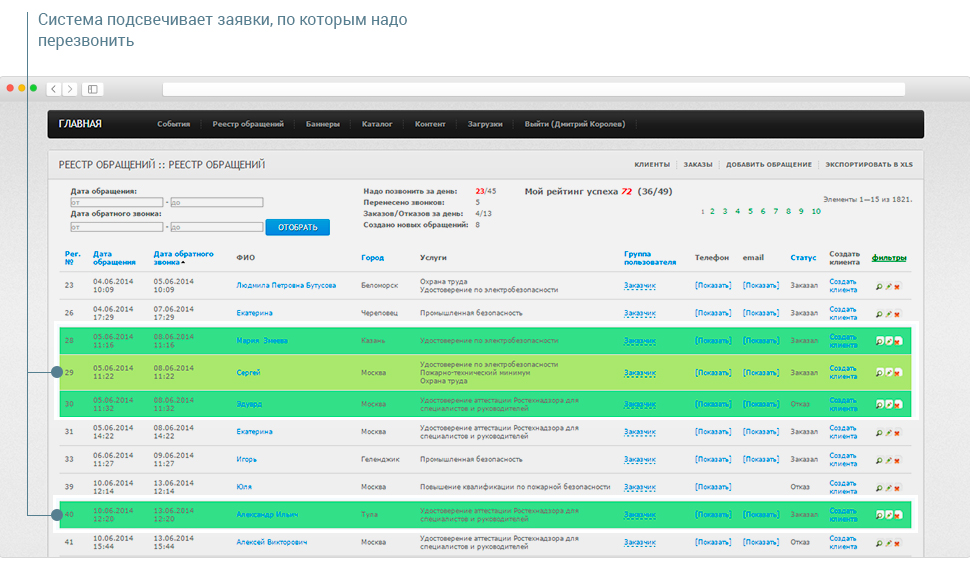Edit request 23 with the pencil icon

(888, 286)
